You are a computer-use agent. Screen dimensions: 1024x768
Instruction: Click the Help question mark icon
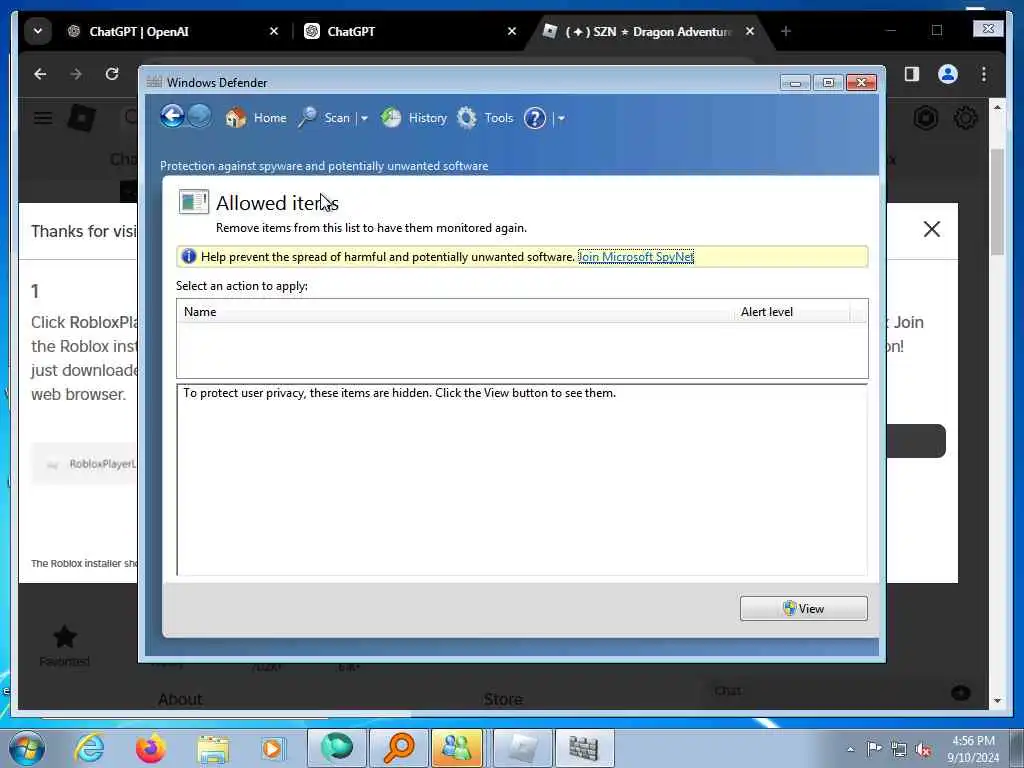534,118
